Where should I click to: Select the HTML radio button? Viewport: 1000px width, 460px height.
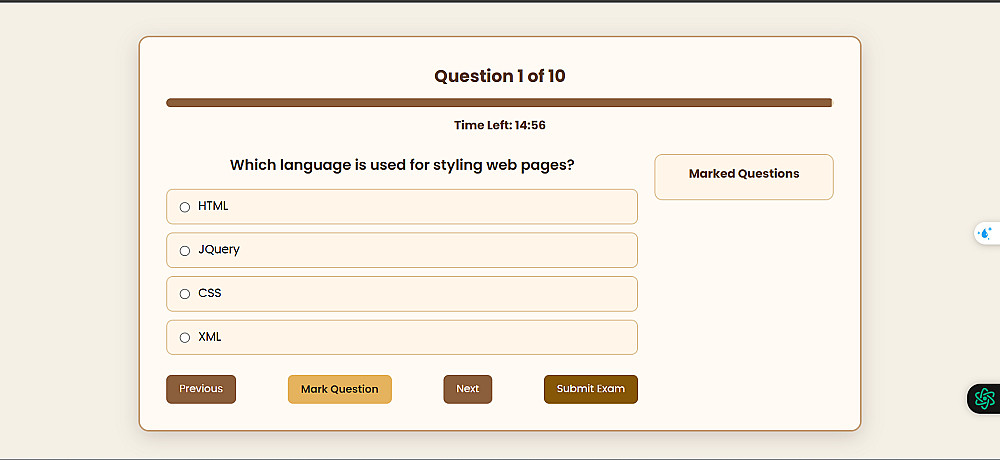point(185,207)
